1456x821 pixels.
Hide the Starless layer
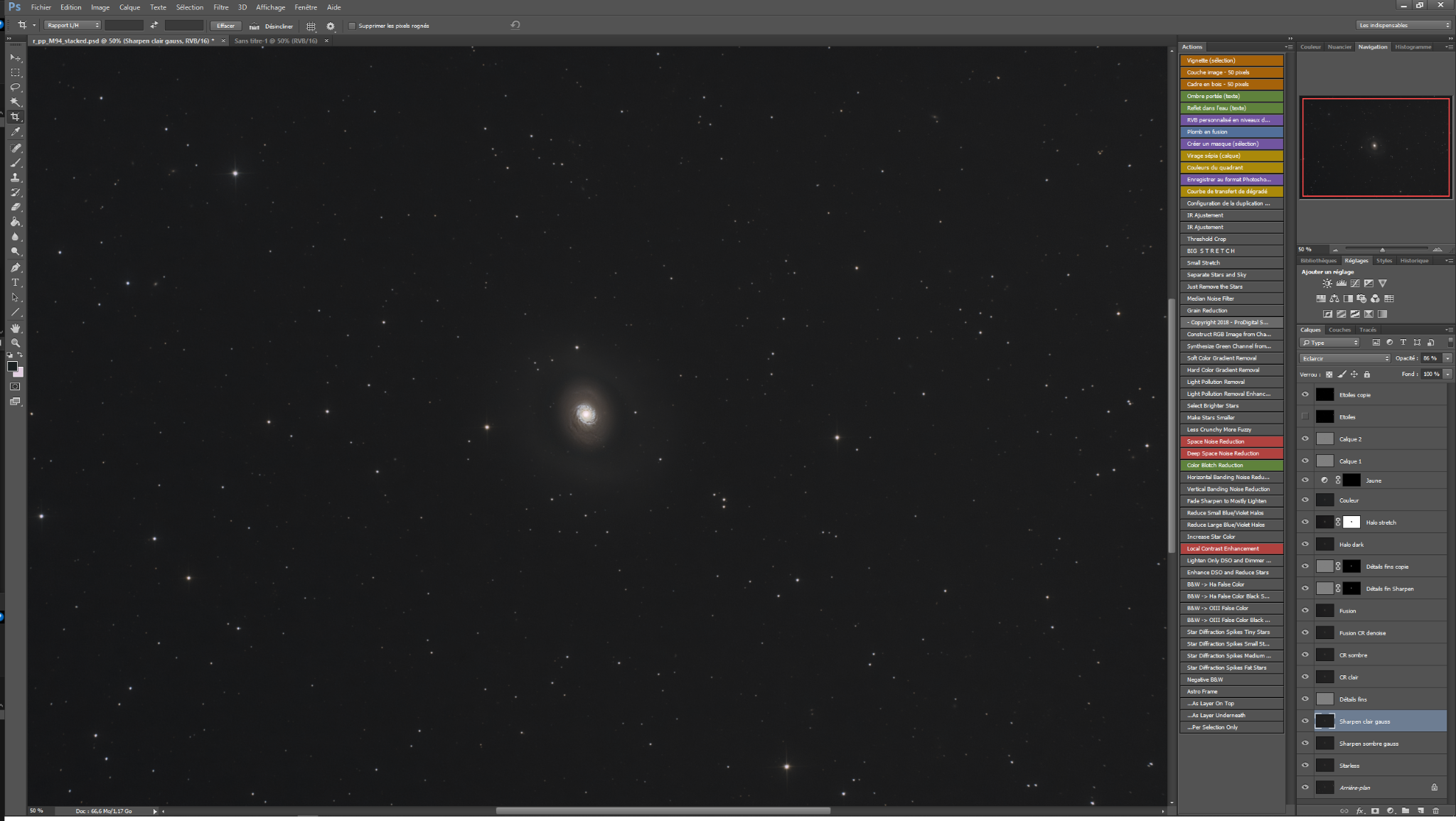pos(1305,766)
